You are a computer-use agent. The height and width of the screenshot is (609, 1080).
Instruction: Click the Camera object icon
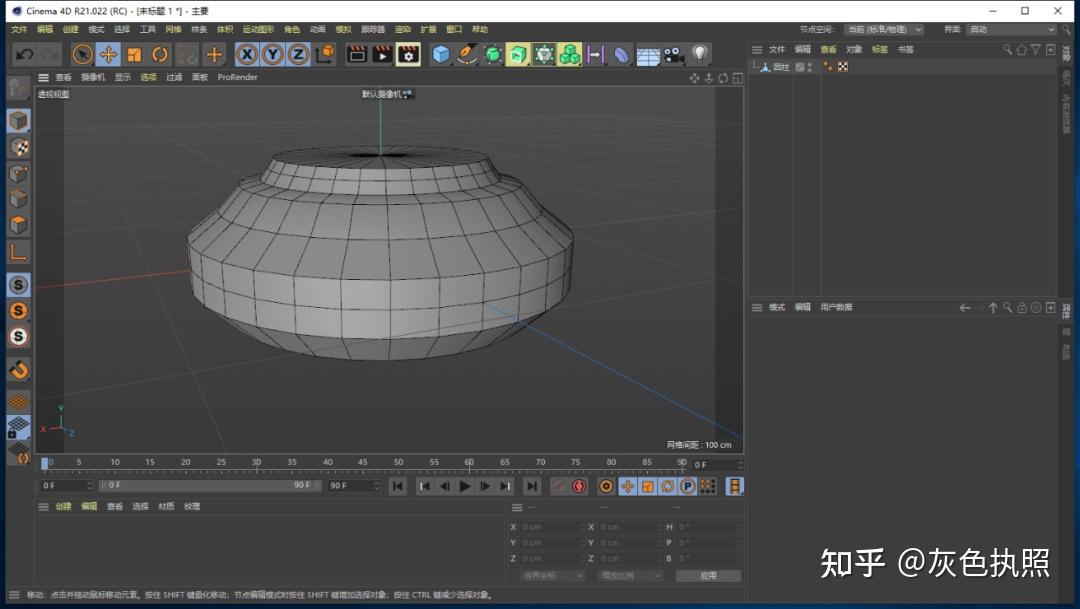tap(673, 54)
